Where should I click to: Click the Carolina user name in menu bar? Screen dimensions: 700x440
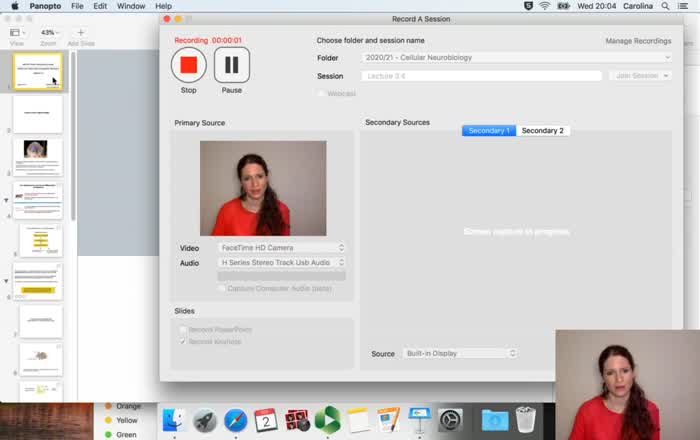(638, 6)
